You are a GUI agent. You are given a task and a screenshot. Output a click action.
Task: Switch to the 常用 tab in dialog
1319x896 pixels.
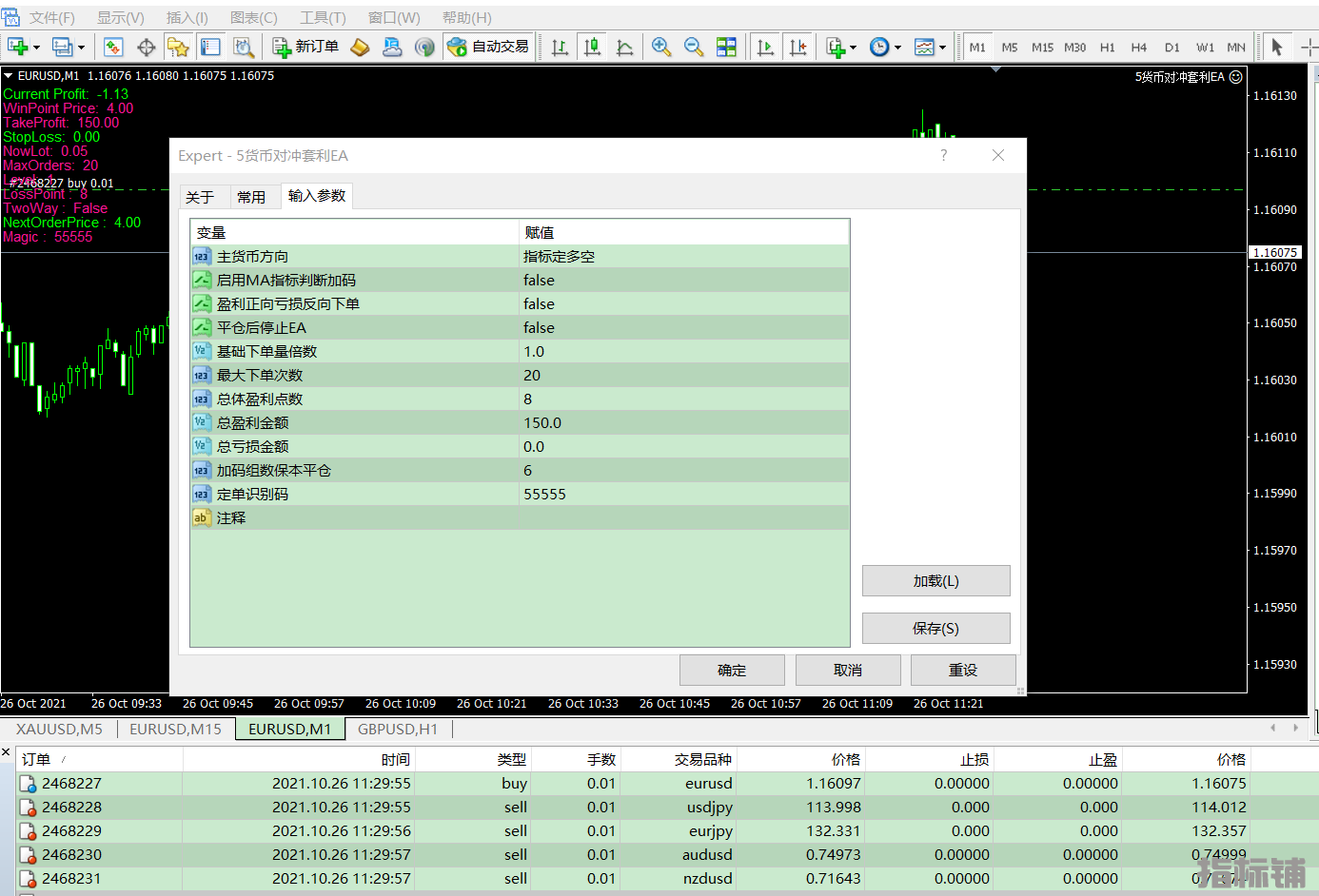[x=251, y=197]
